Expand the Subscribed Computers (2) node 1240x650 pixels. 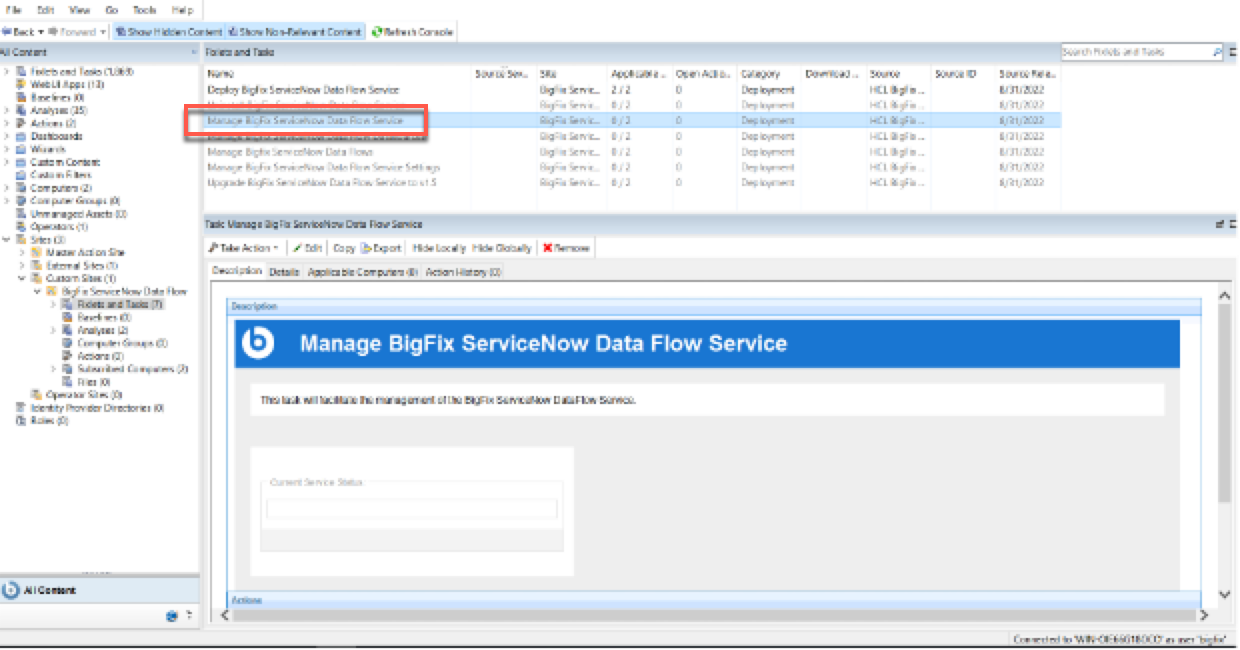point(53,369)
